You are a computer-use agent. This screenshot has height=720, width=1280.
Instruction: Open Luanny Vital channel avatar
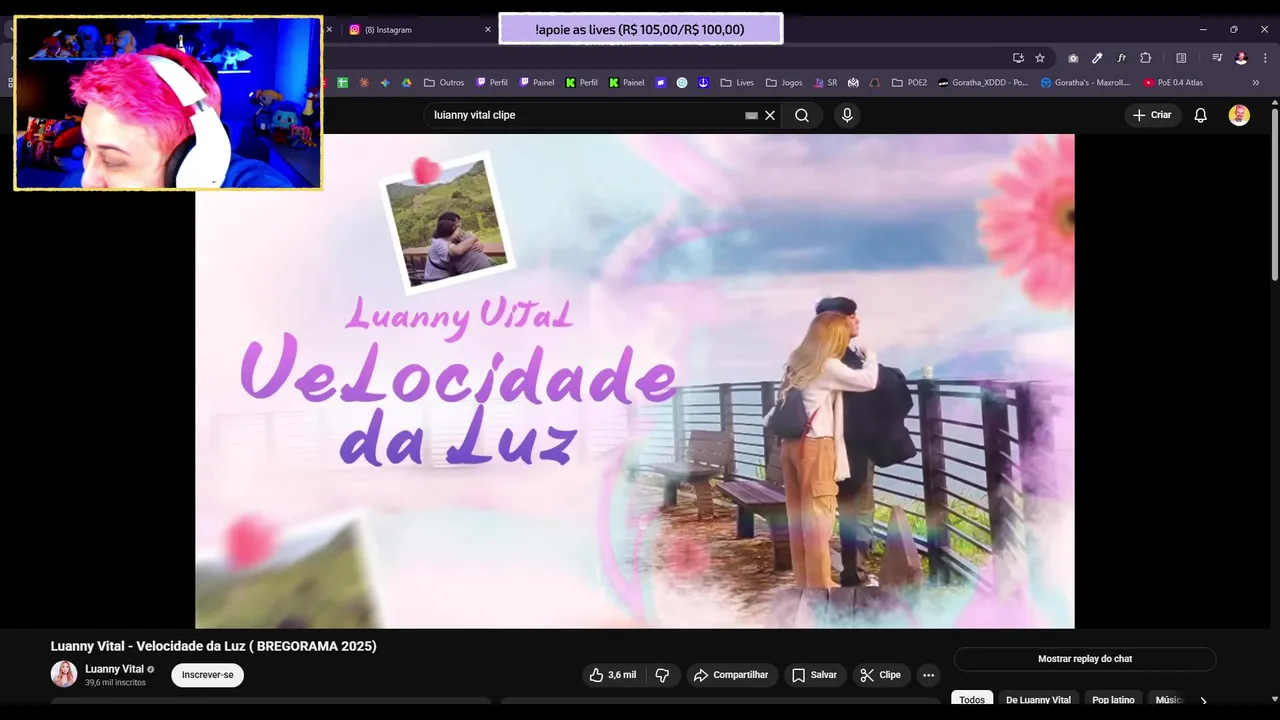coord(64,674)
